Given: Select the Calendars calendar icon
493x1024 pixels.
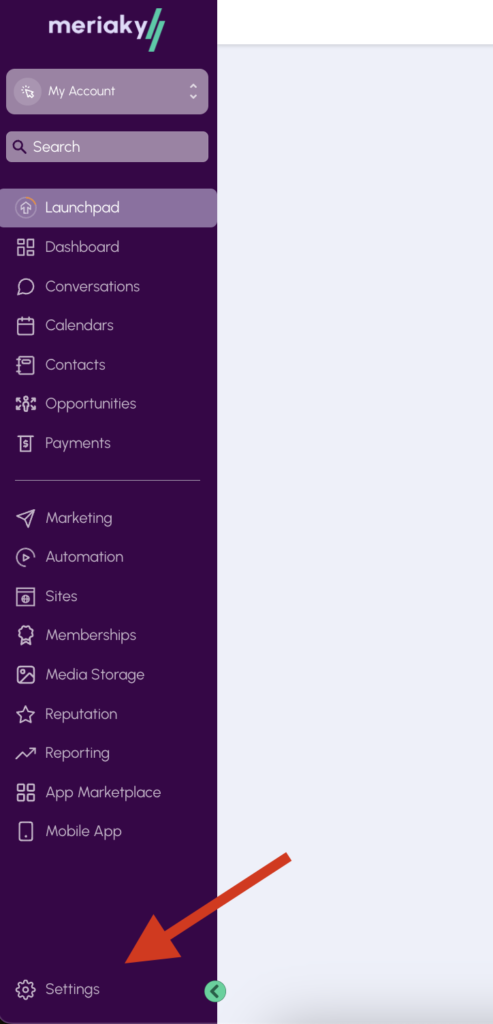Looking at the screenshot, I should pos(25,325).
